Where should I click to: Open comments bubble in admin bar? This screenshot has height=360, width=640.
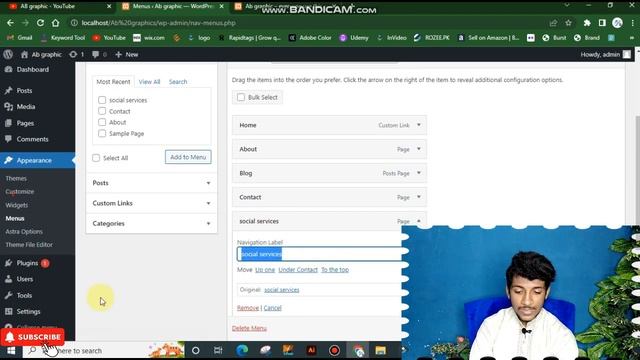[x=96, y=54]
